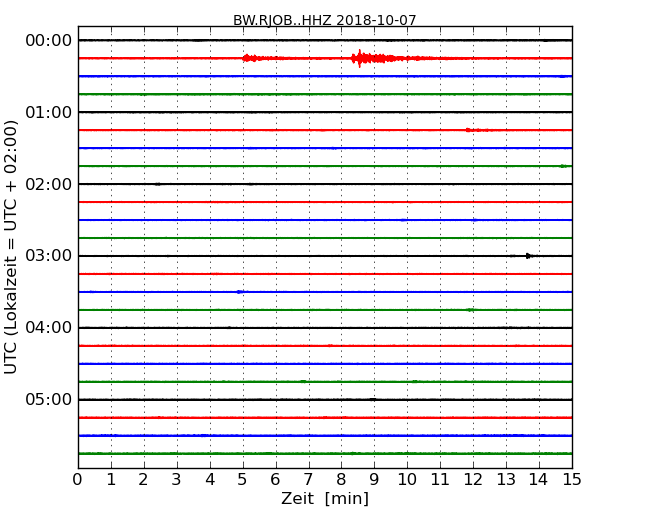The image size is (650, 520).
Task: Click x-axis tick label 9
Action: pyautogui.click(x=374, y=479)
